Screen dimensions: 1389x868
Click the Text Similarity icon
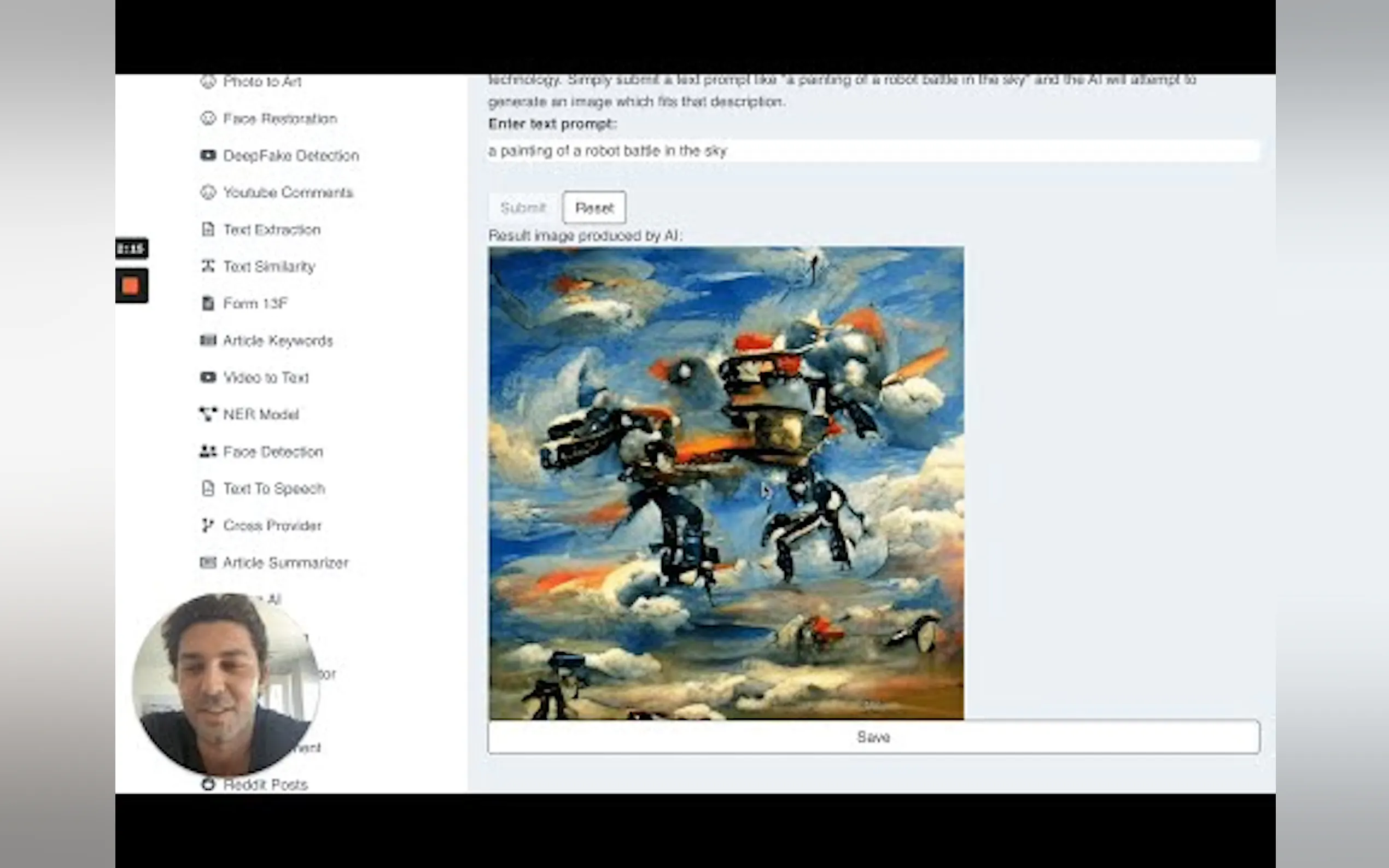[207, 266]
